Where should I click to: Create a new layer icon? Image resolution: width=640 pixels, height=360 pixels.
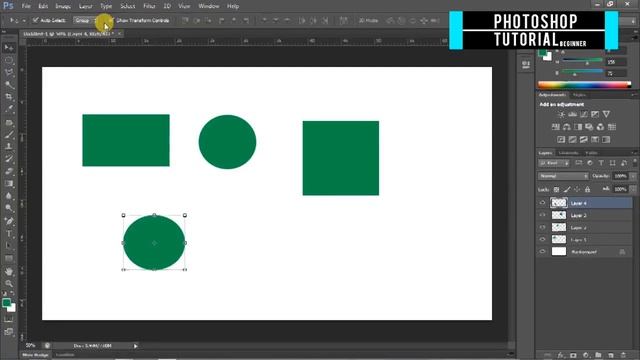611,355
